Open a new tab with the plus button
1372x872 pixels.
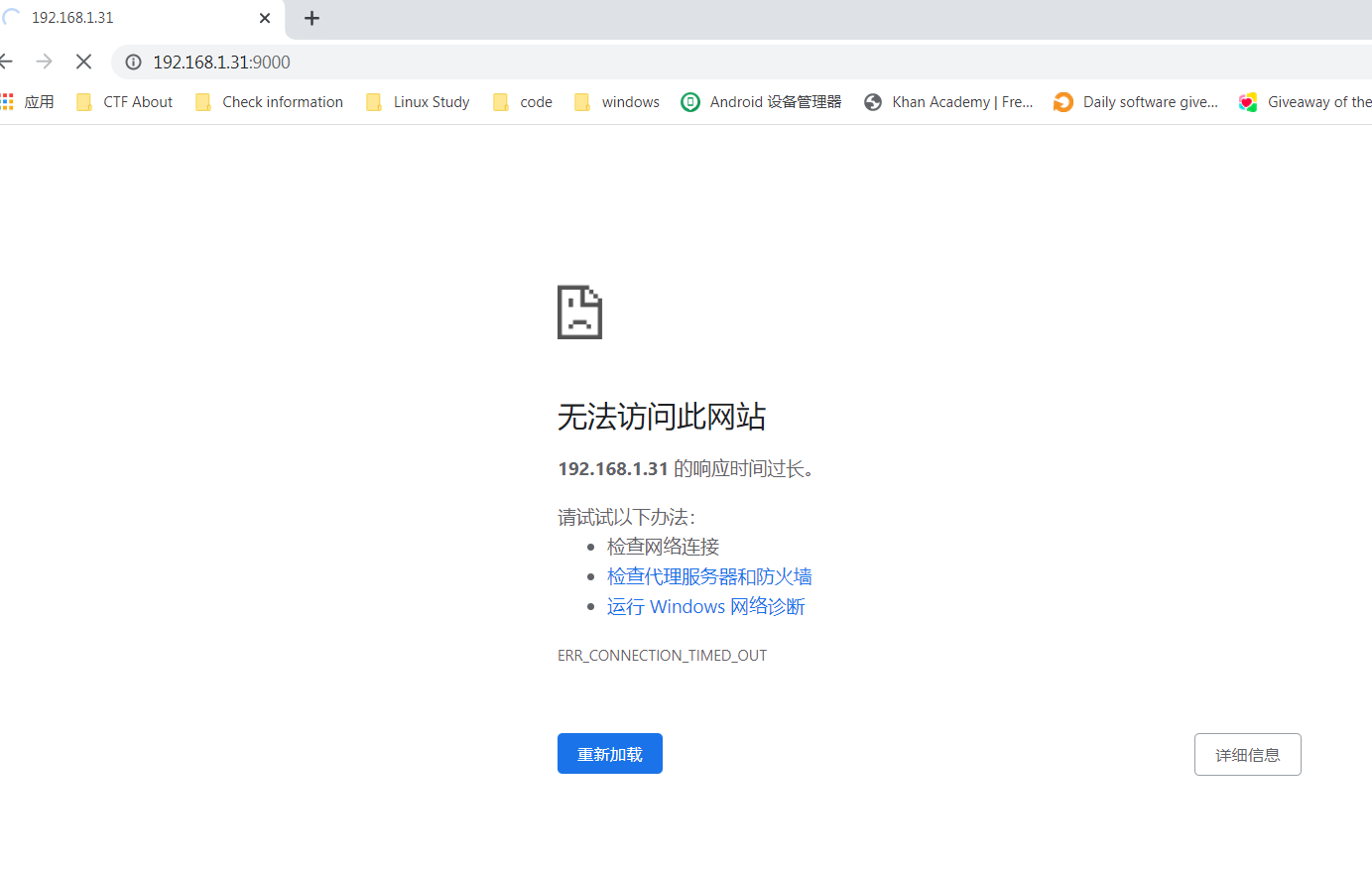(312, 18)
